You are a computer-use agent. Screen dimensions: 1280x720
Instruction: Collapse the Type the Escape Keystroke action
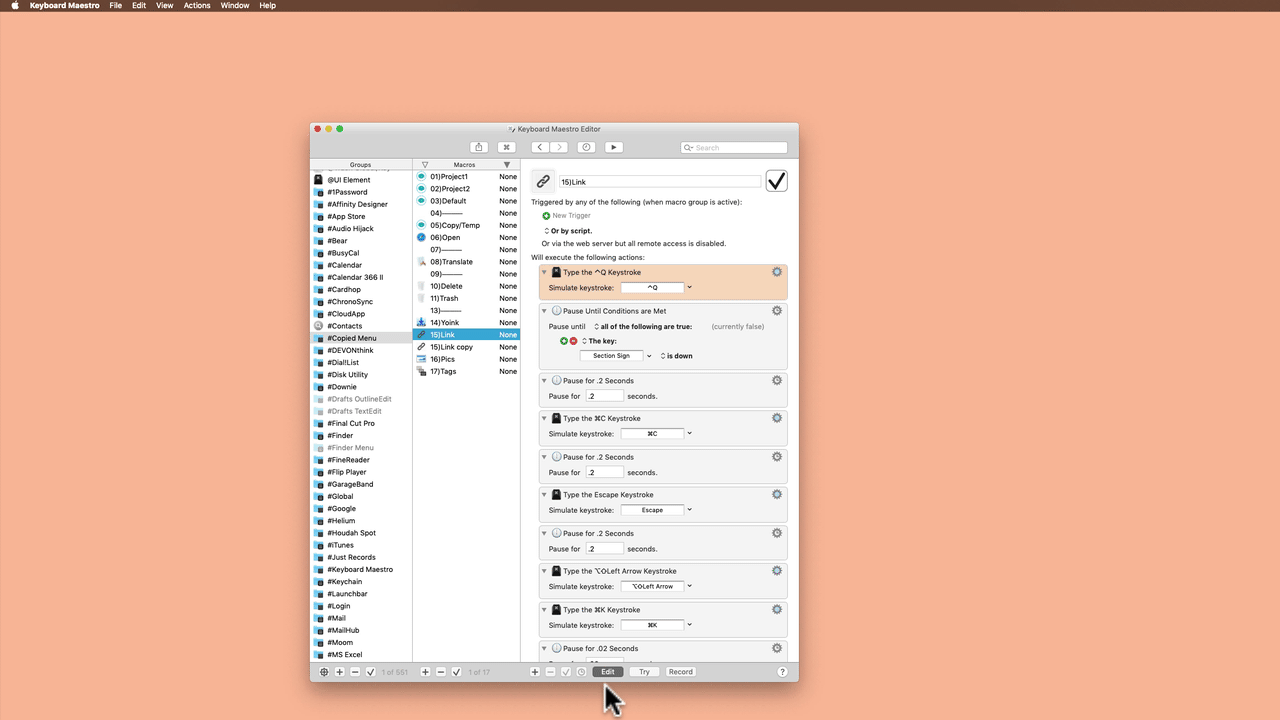point(545,495)
